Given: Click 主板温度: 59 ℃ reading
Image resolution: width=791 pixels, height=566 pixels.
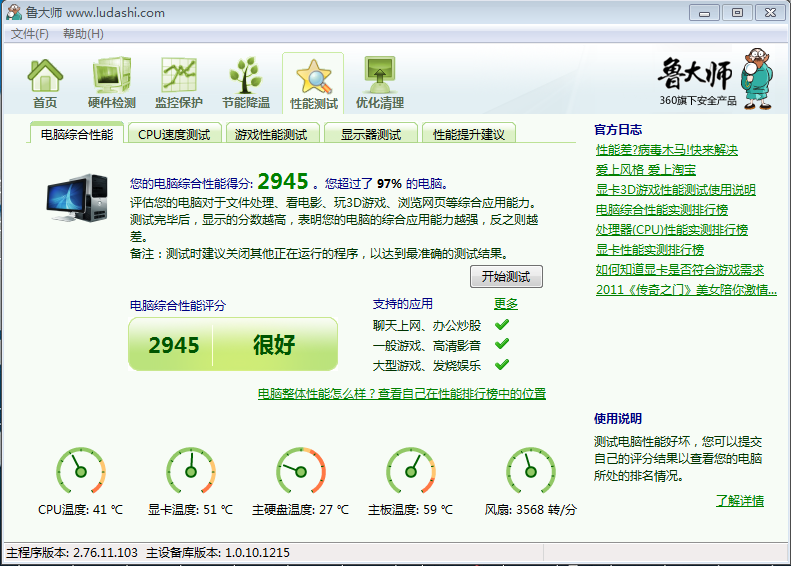Looking at the screenshot, I should 410,510.
